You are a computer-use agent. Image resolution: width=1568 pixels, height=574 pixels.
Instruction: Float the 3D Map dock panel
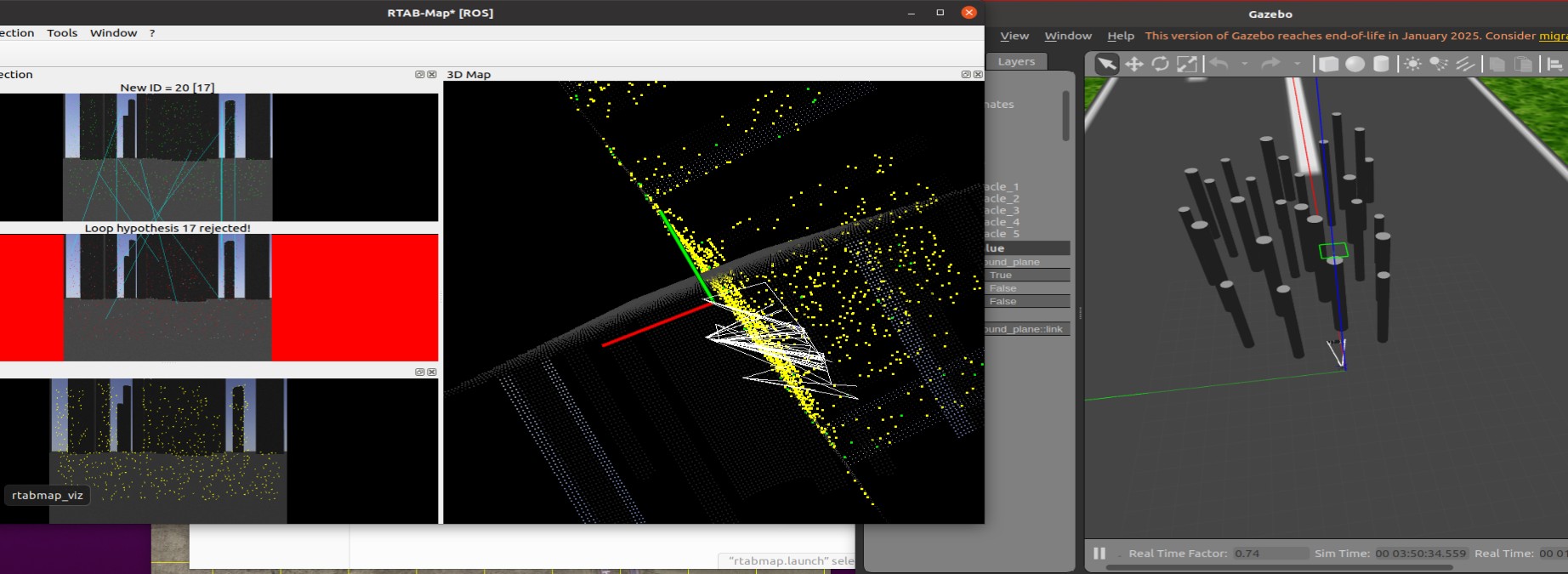[966, 75]
